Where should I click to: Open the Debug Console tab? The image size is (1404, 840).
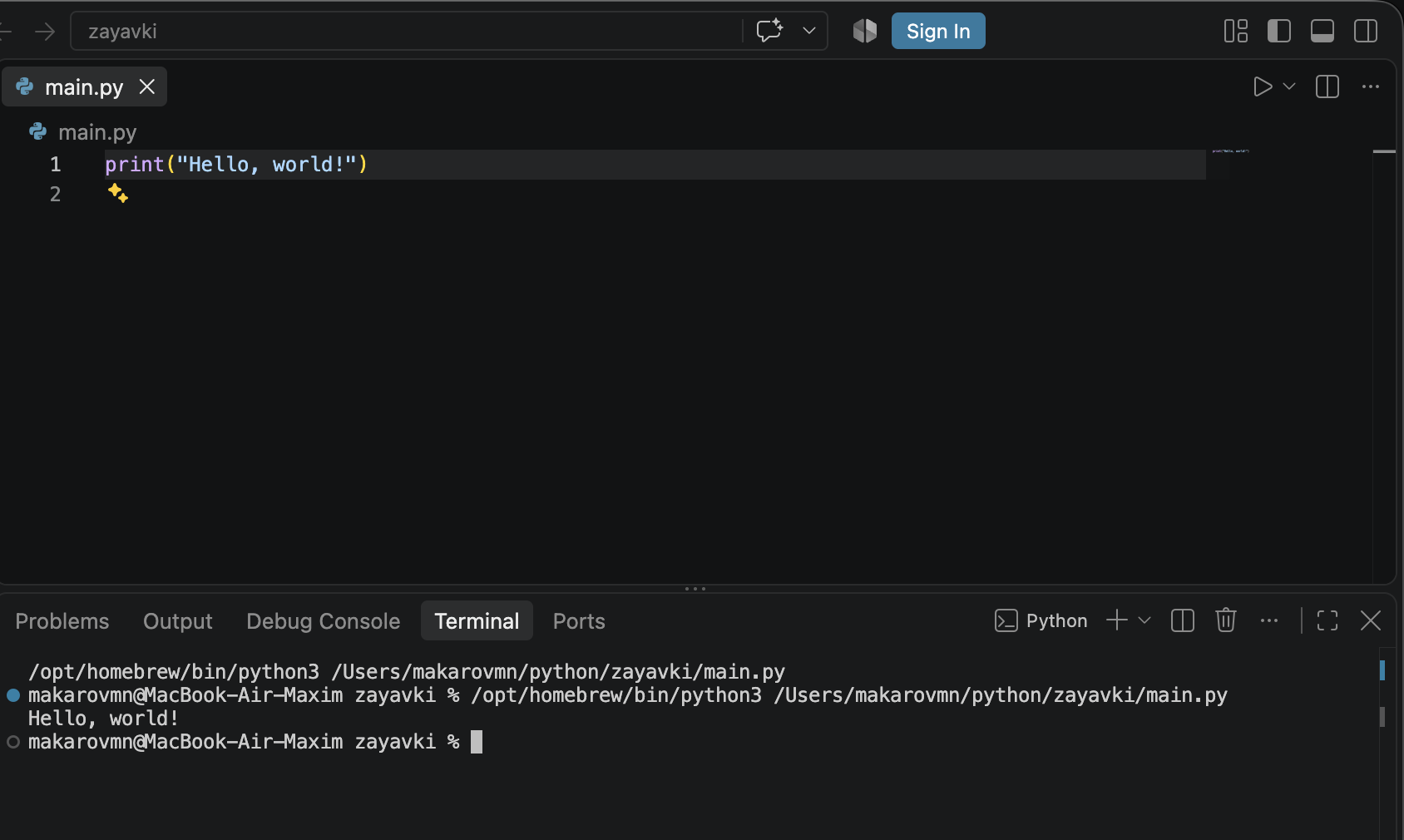pos(324,621)
